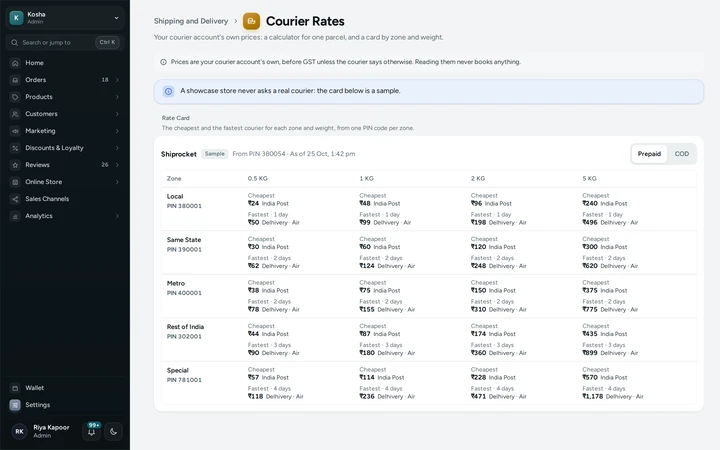The height and width of the screenshot is (450, 720).
Task: Click the Courier Rates truck icon
Action: pos(251,21)
